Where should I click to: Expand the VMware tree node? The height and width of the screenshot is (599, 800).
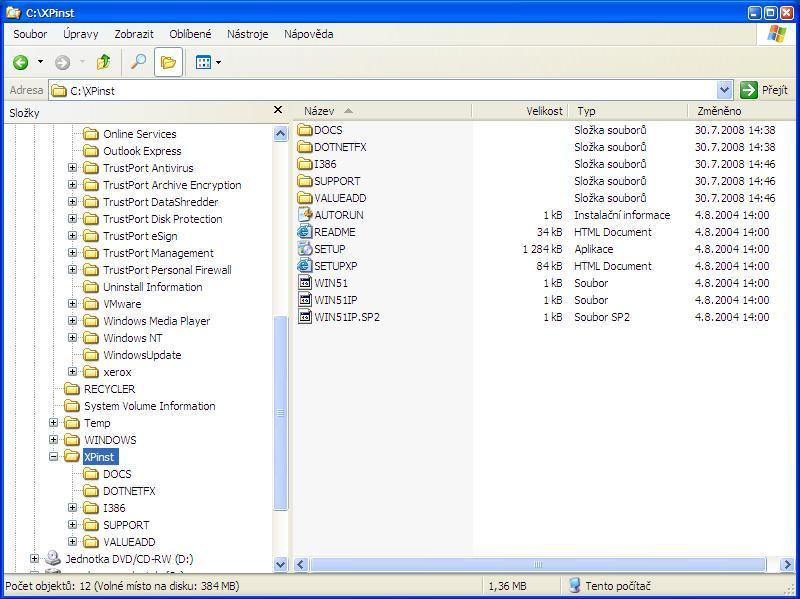pyautogui.click(x=72, y=304)
